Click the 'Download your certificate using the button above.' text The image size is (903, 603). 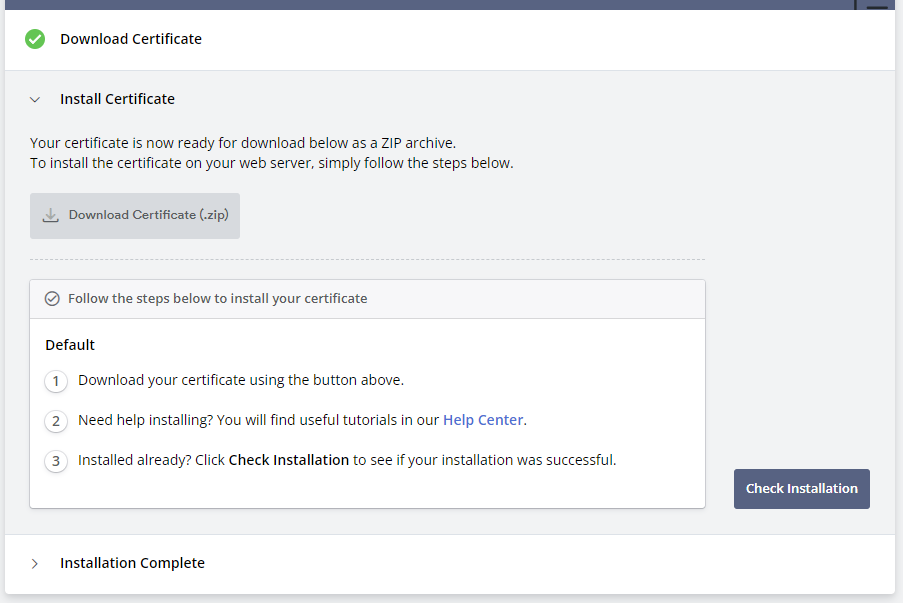point(241,380)
